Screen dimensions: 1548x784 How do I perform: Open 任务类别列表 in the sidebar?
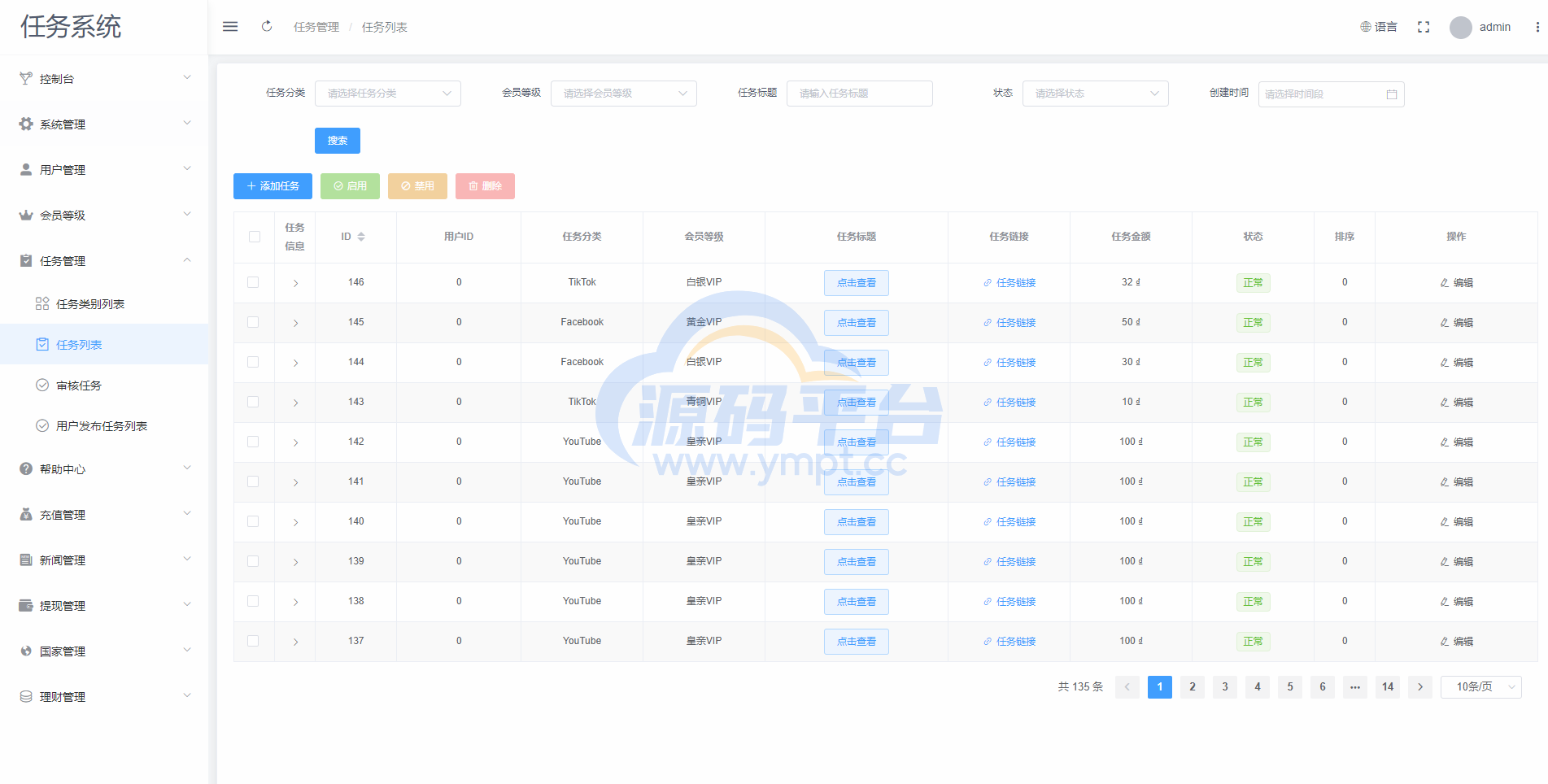coord(104,303)
